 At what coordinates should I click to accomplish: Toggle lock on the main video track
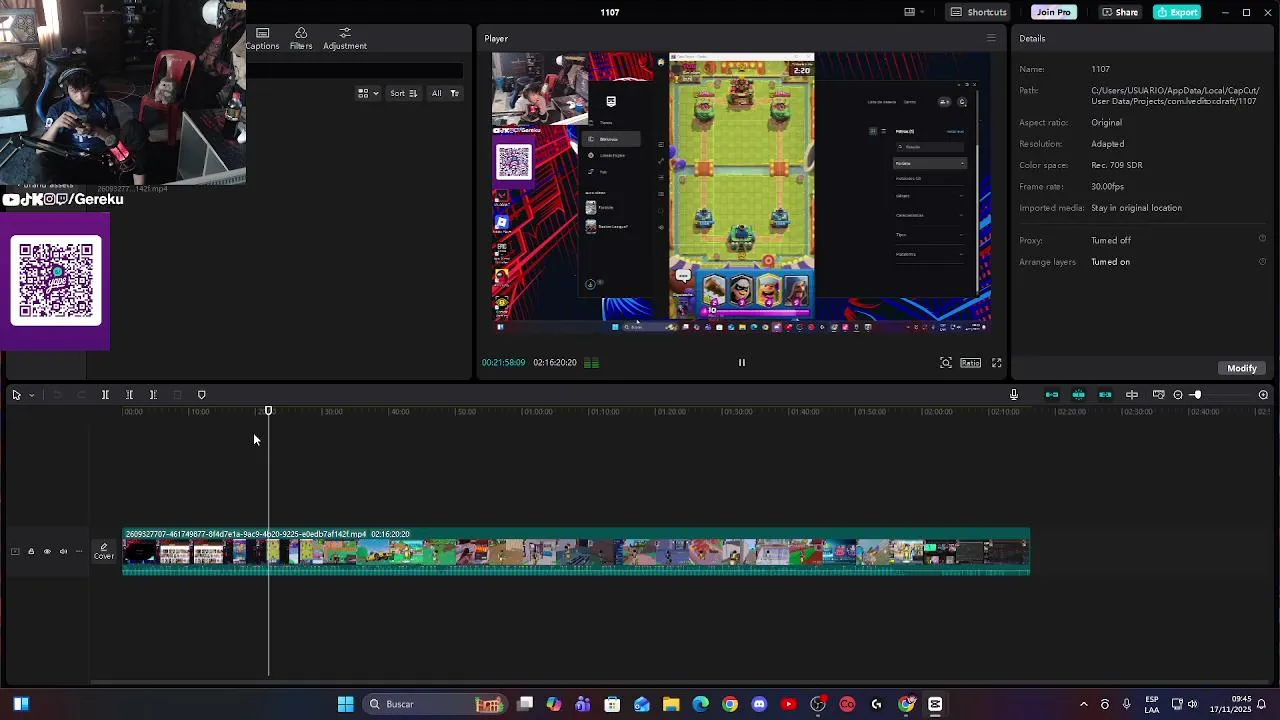tap(31, 551)
